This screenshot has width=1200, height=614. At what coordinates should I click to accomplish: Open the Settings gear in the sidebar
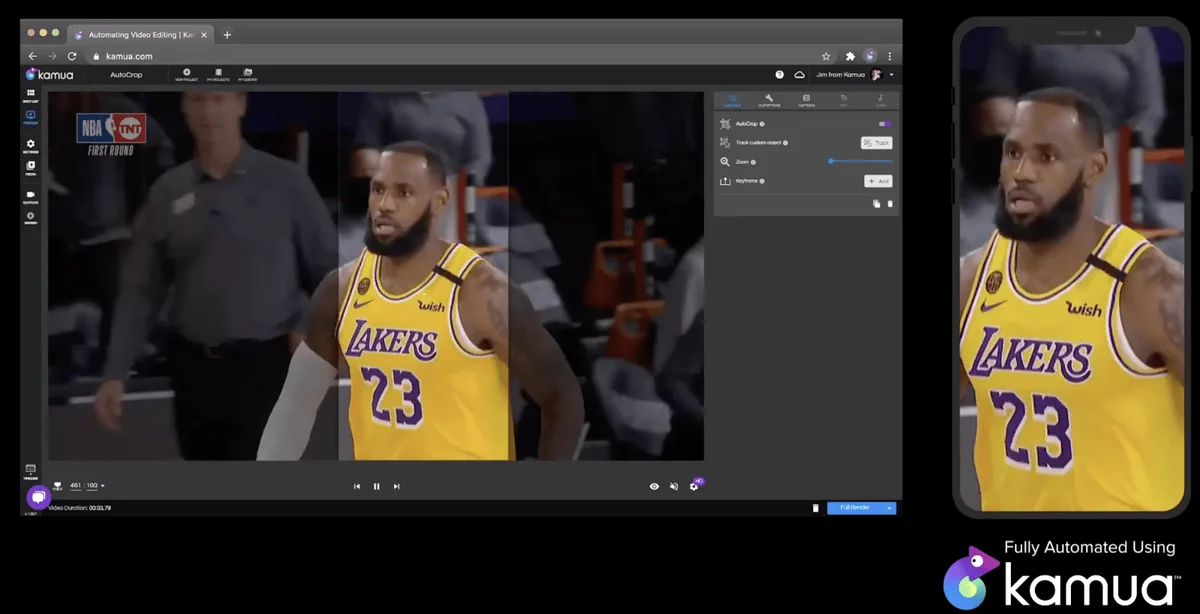(x=31, y=146)
